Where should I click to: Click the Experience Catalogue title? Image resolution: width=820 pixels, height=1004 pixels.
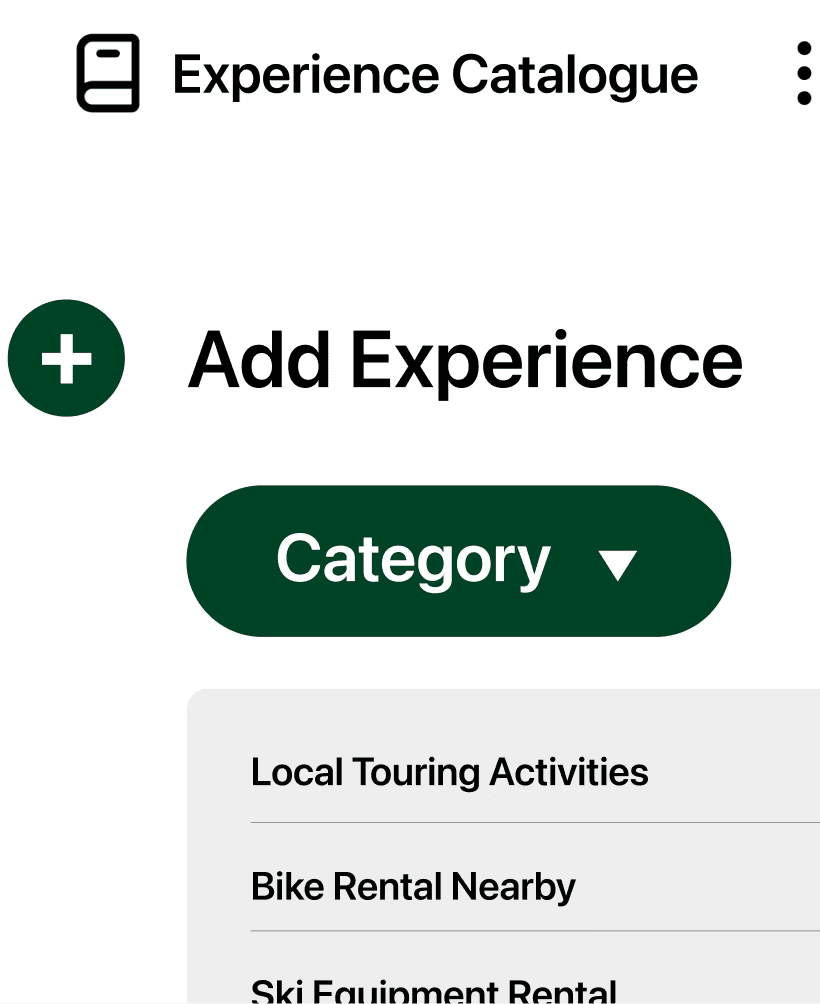pos(435,76)
